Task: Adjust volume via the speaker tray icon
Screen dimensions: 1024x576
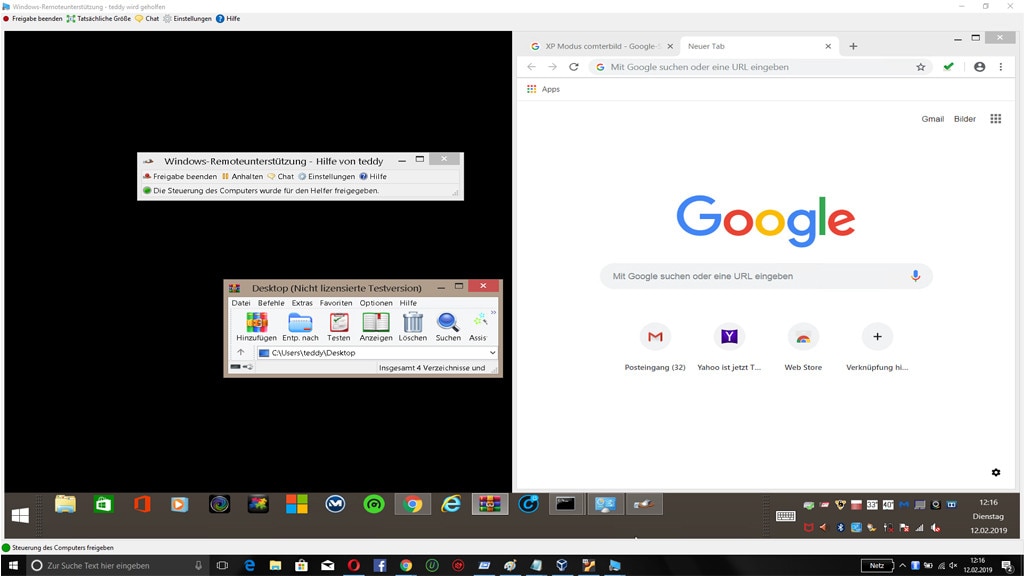Action: [934, 526]
